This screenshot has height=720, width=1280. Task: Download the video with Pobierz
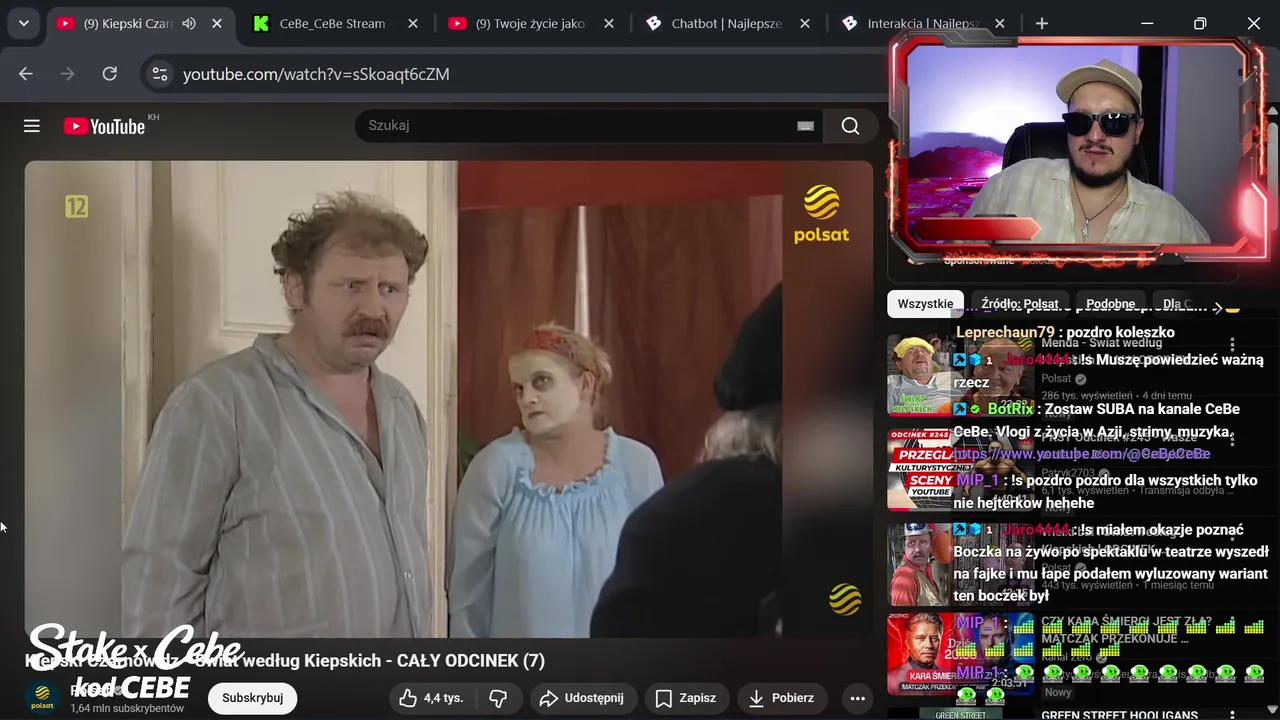pos(781,698)
